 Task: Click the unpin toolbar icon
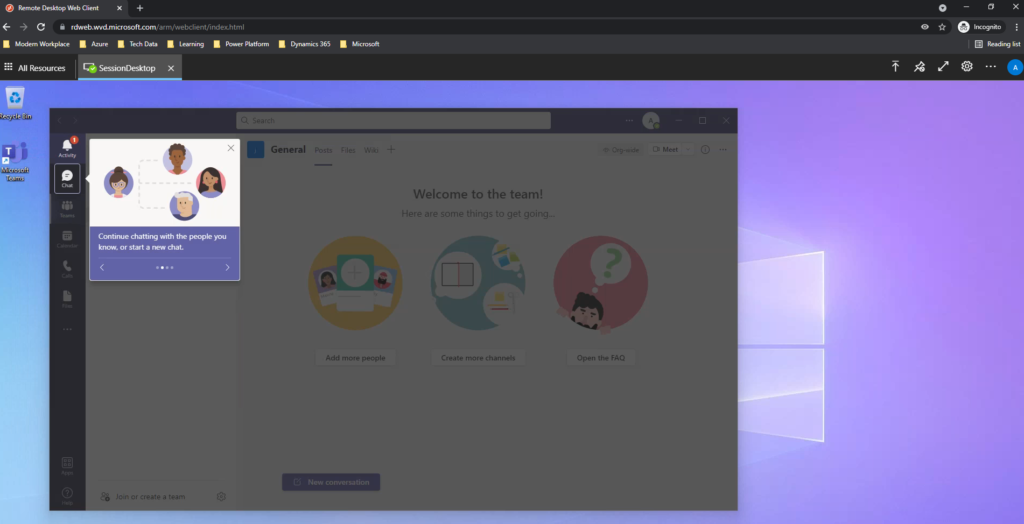point(920,67)
